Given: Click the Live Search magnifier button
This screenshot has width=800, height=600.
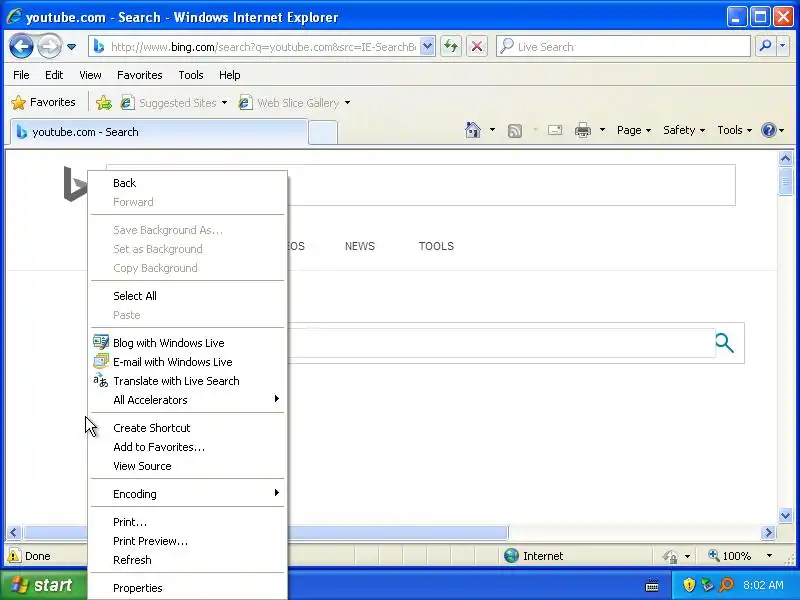Looking at the screenshot, I should pos(765,46).
